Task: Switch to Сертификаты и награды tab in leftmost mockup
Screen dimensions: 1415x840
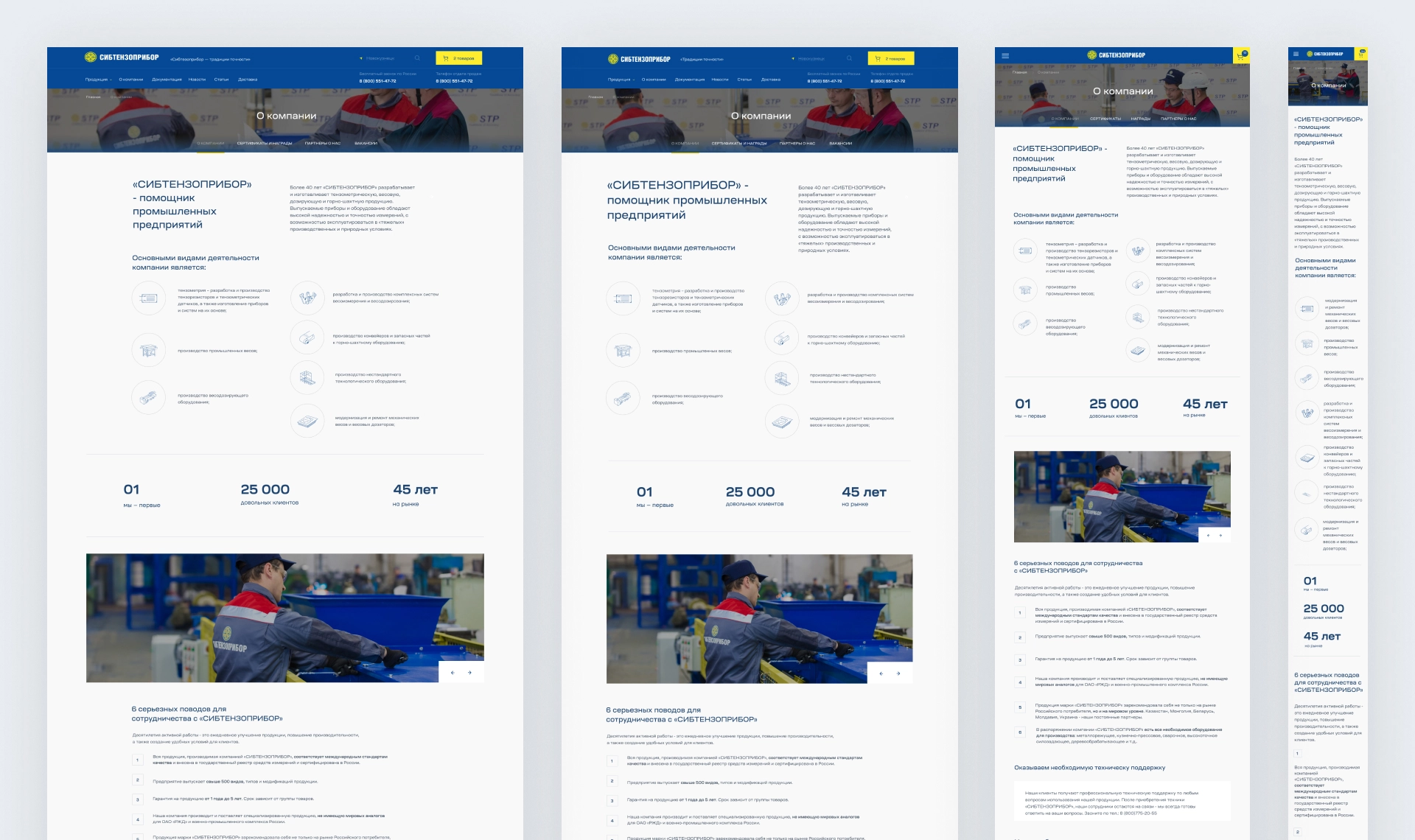Action: click(x=265, y=143)
